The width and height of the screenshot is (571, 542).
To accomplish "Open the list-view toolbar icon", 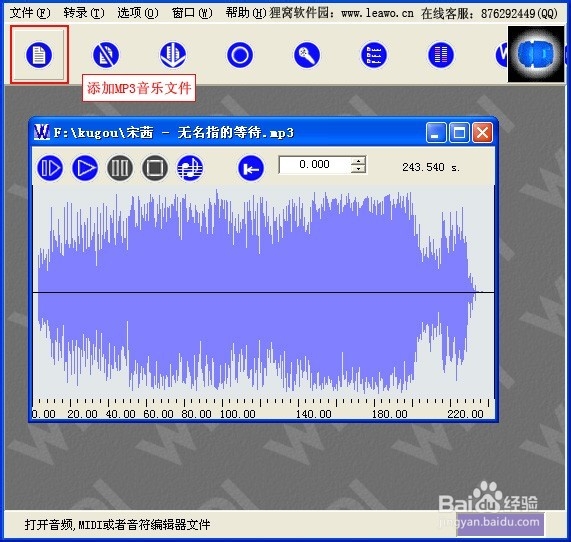I will [x=374, y=55].
